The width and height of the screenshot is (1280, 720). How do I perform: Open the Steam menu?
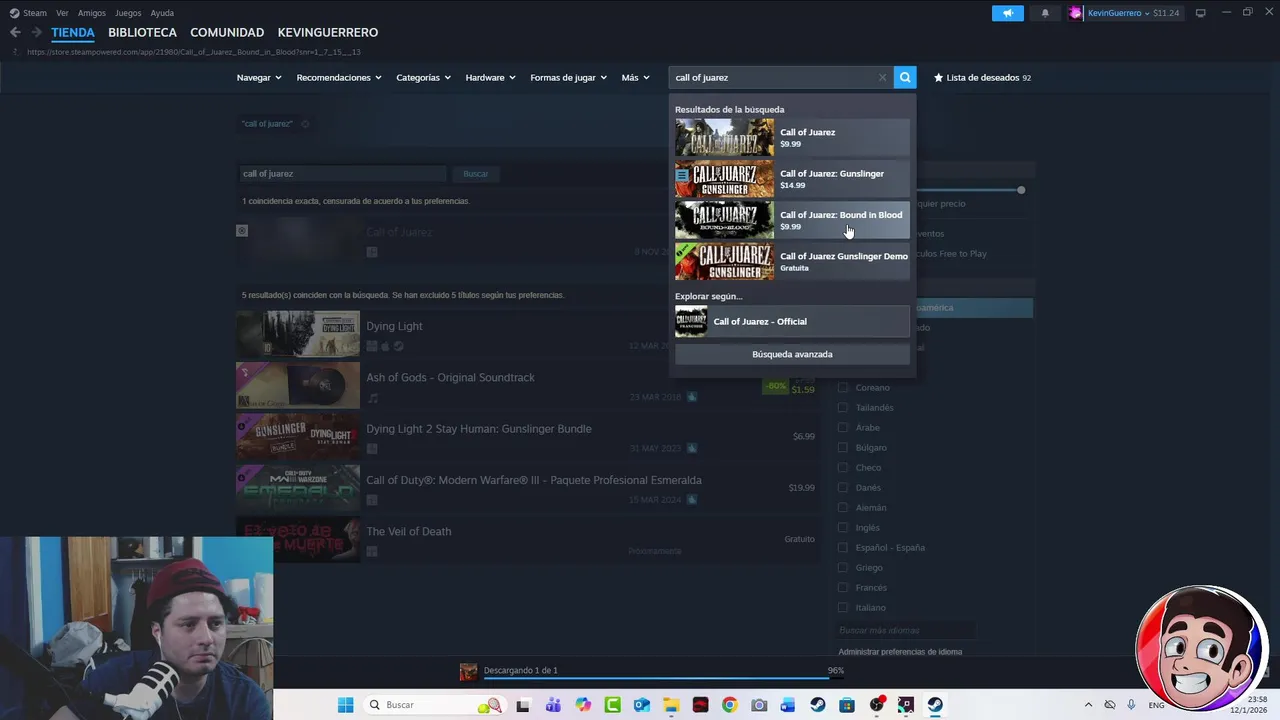coord(35,13)
